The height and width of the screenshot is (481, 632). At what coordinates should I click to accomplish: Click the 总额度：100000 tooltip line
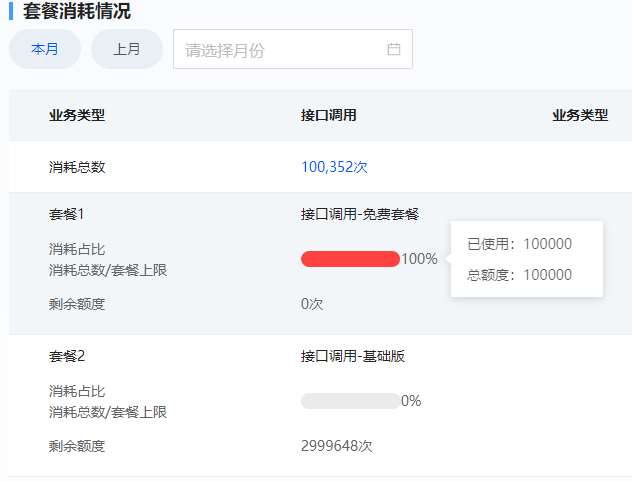(519, 275)
